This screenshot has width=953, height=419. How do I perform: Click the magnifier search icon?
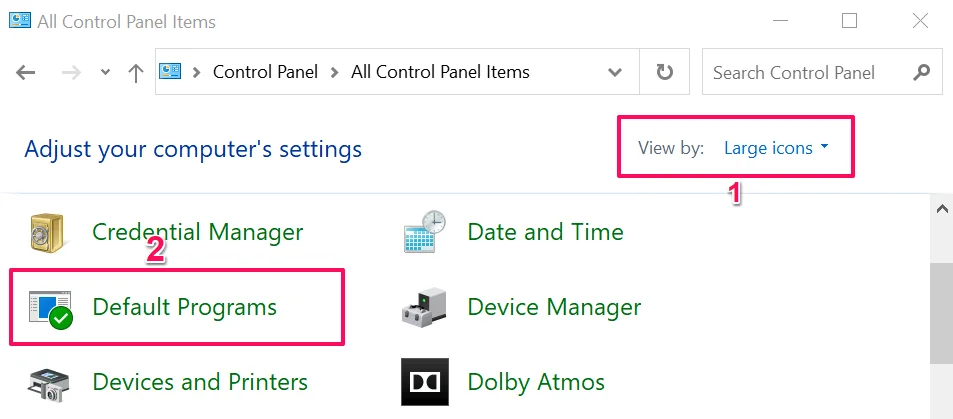point(921,72)
